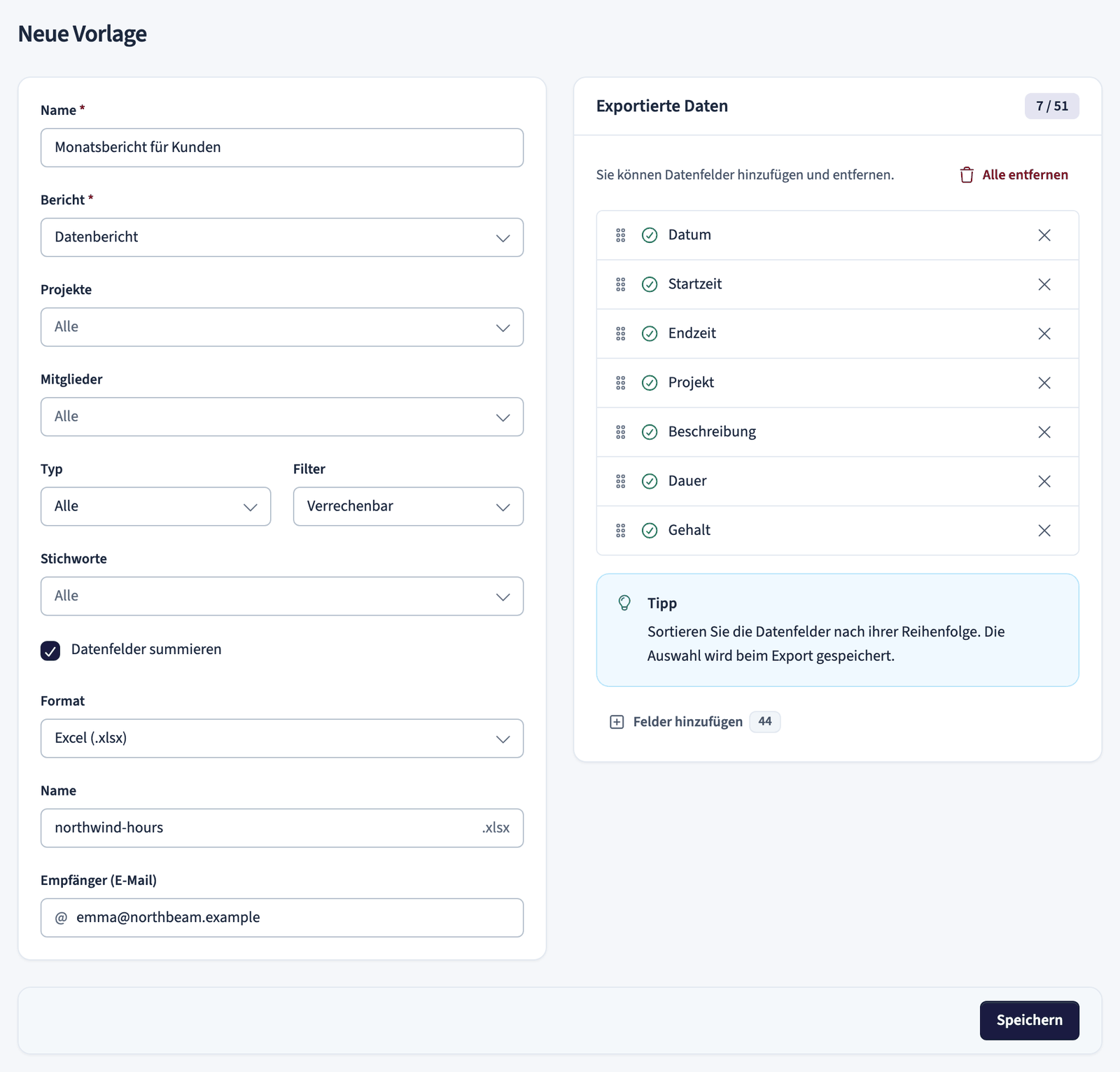
Task: Uncheck Datenfelder summieren checkbox
Action: 50,650
